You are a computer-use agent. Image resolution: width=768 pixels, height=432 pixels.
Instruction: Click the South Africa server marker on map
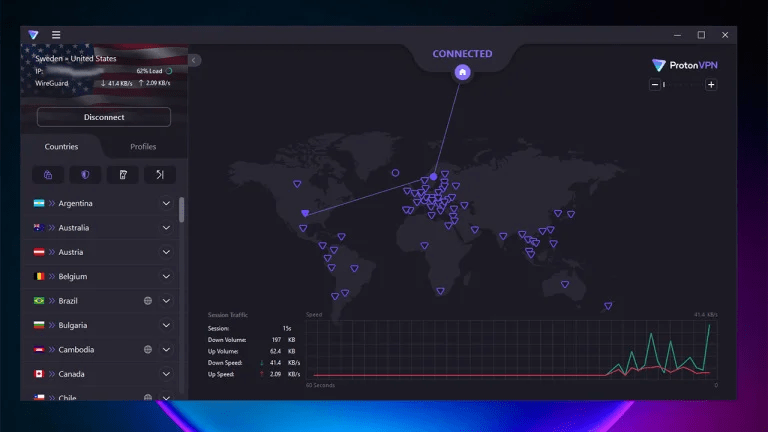[x=440, y=291]
